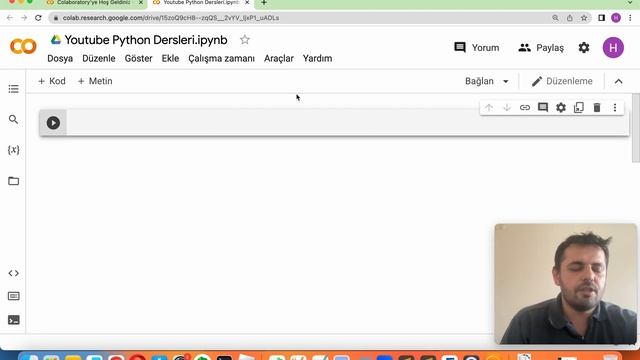The width and height of the screenshot is (640, 360).
Task: Go to Colab home via CO logo
Action: (23, 47)
